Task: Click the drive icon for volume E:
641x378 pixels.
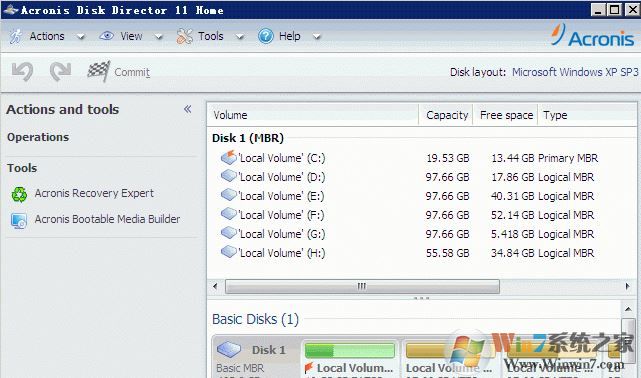Action: point(229,195)
